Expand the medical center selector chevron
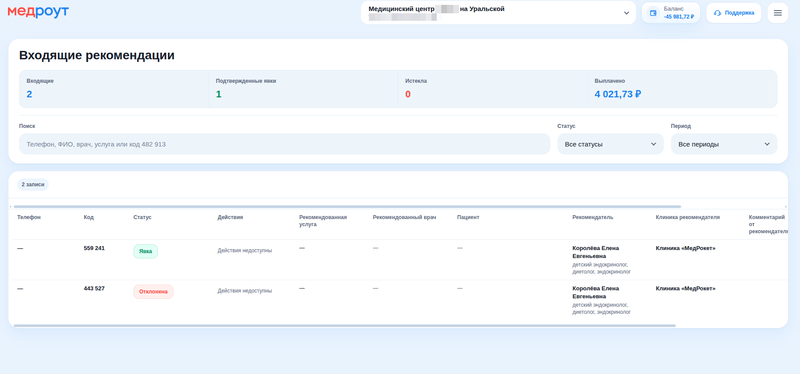This screenshot has height=374, width=800. tap(627, 13)
